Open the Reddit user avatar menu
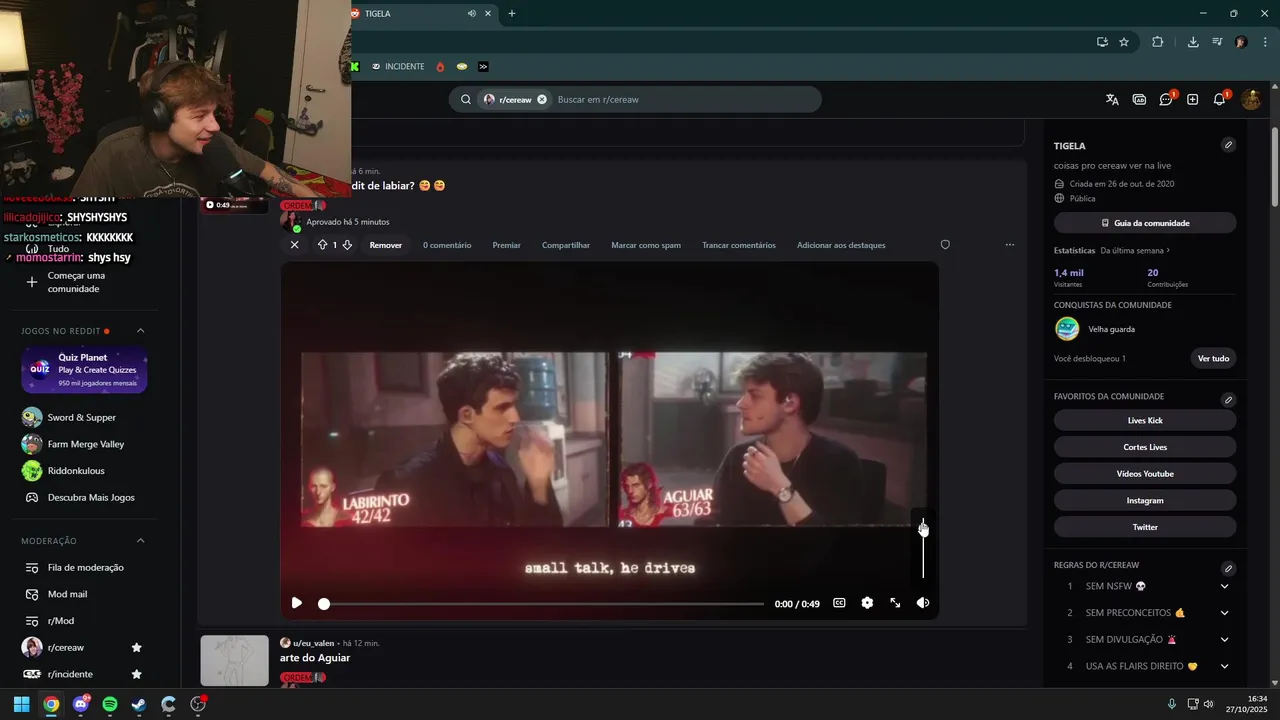 (1251, 99)
